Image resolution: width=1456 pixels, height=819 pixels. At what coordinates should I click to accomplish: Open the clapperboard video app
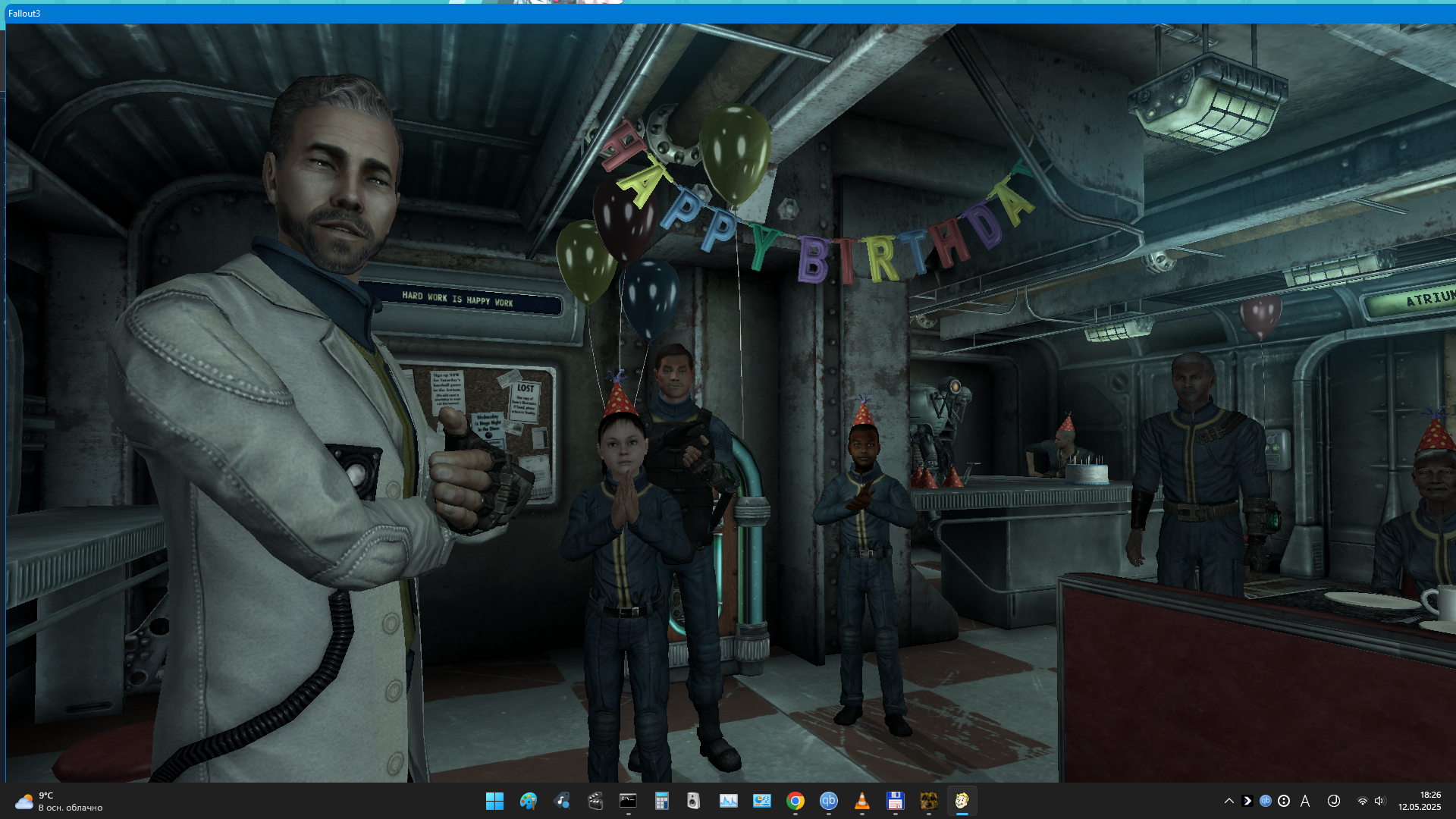(595, 801)
